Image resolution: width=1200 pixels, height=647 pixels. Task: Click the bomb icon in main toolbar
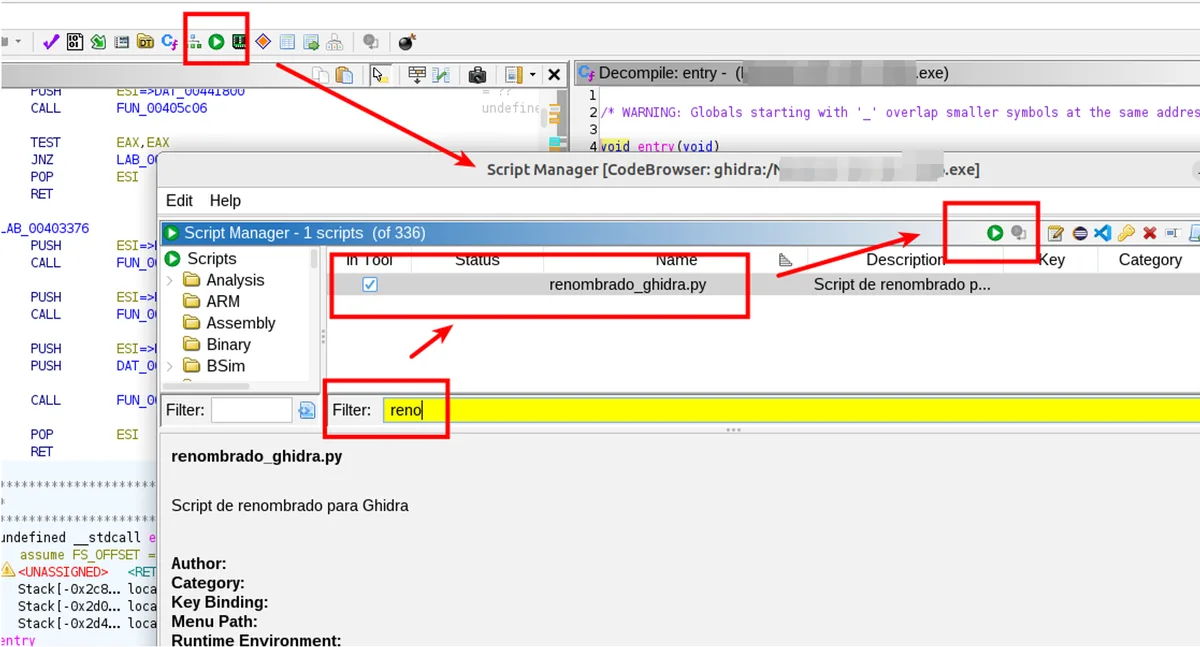tap(406, 42)
